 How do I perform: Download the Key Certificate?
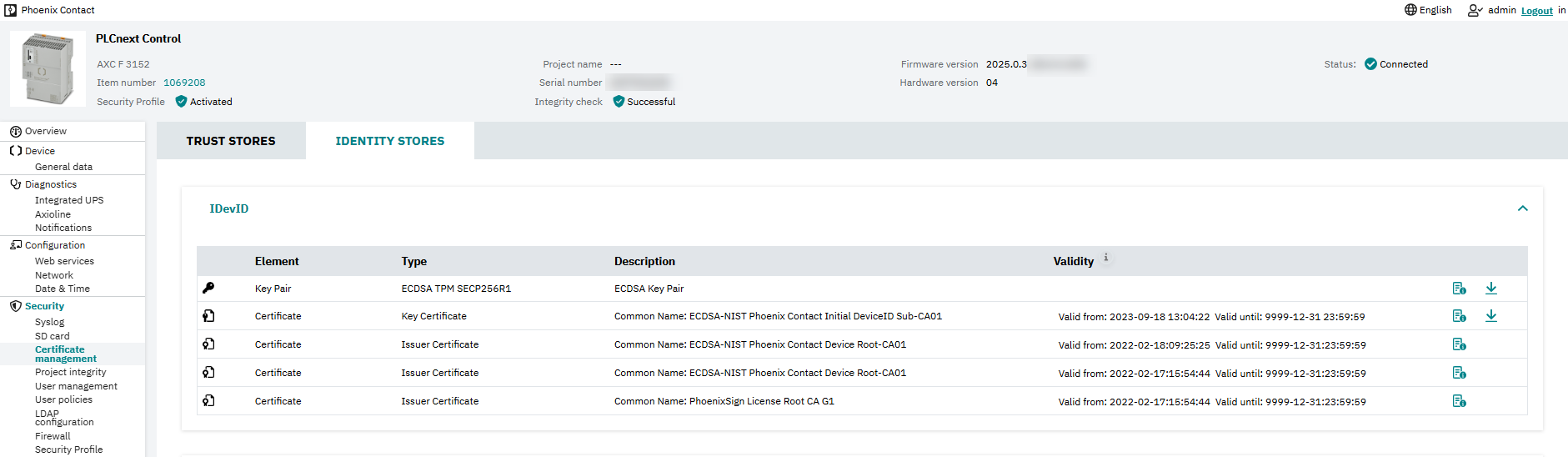coord(1491,316)
